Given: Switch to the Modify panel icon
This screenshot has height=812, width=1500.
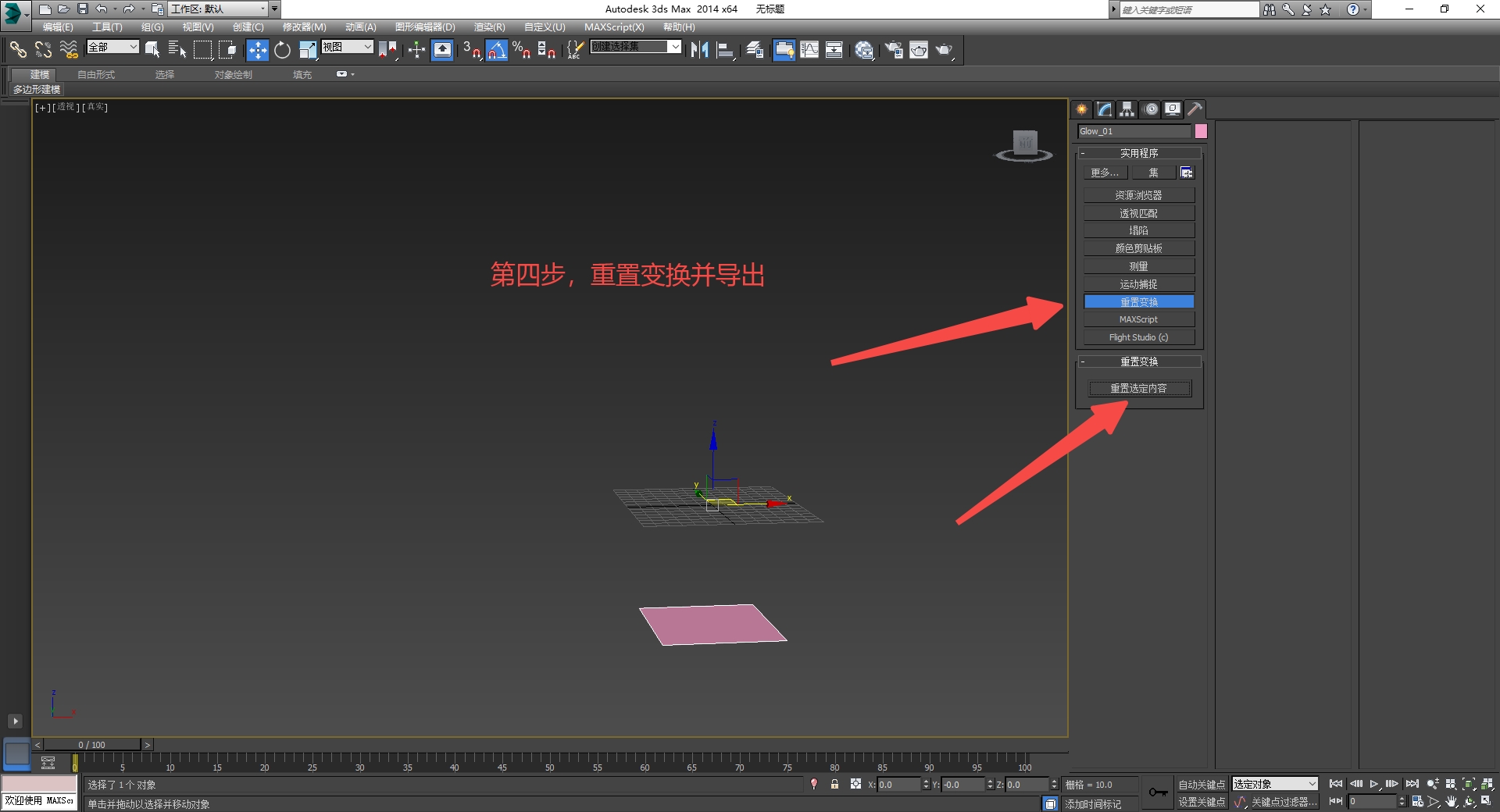Looking at the screenshot, I should [x=1105, y=109].
